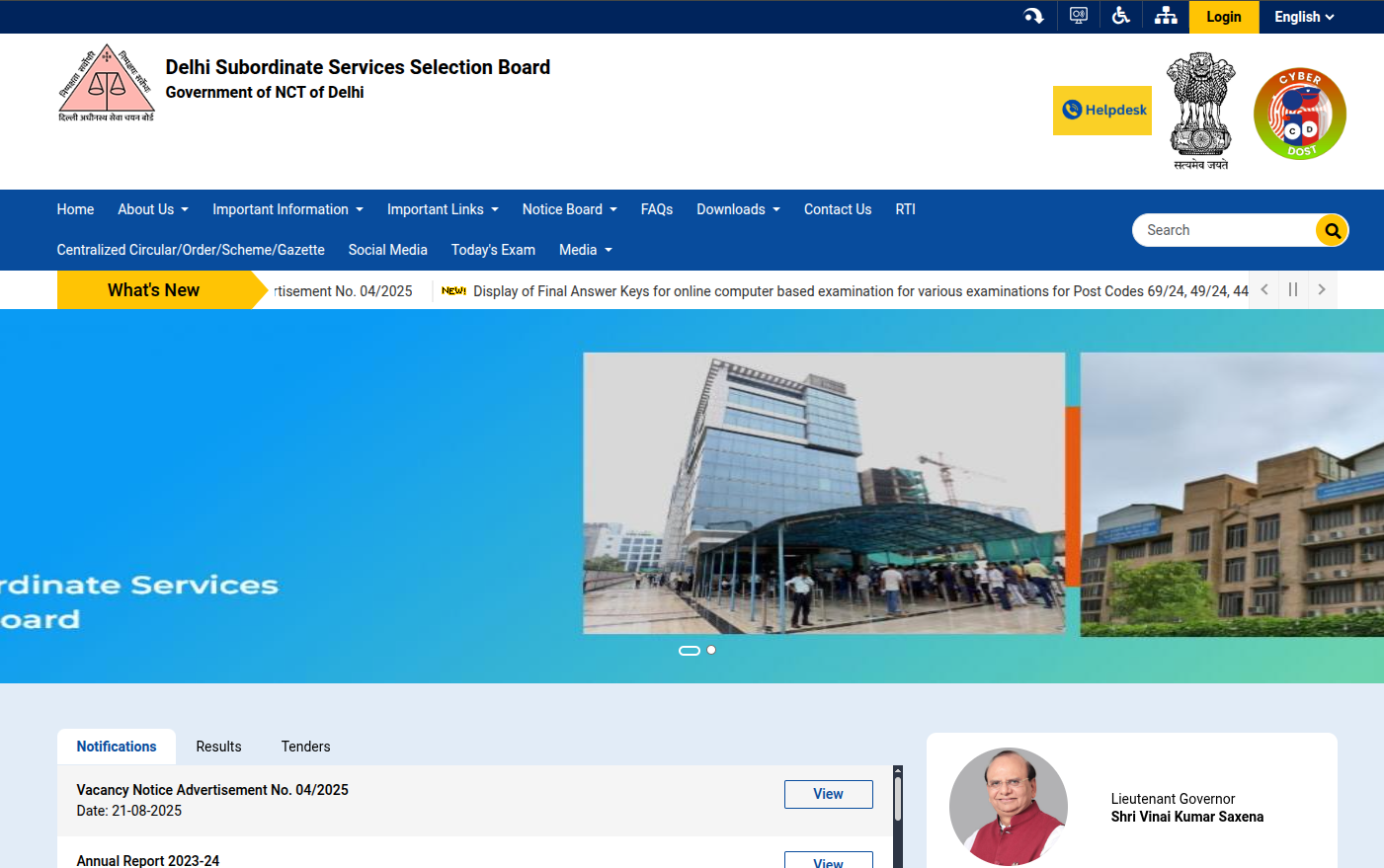Screen dimensions: 1384x868
Task: Click the Cyber Dost logo
Action: [1299, 114]
